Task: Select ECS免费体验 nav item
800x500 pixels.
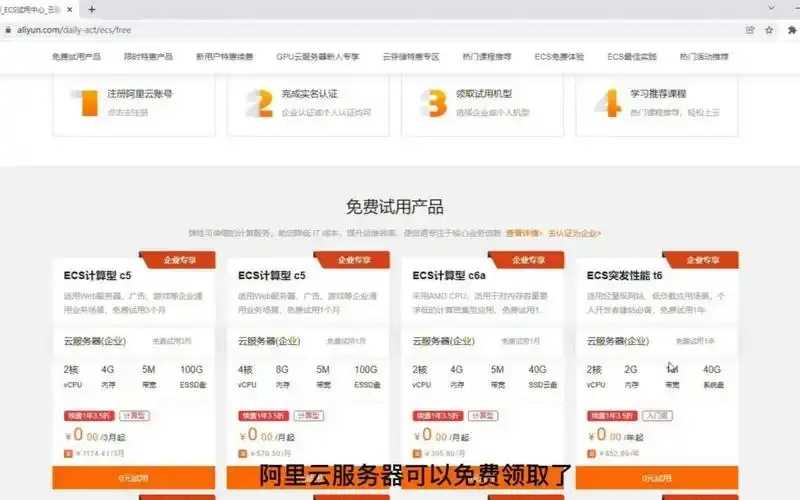Action: click(559, 57)
